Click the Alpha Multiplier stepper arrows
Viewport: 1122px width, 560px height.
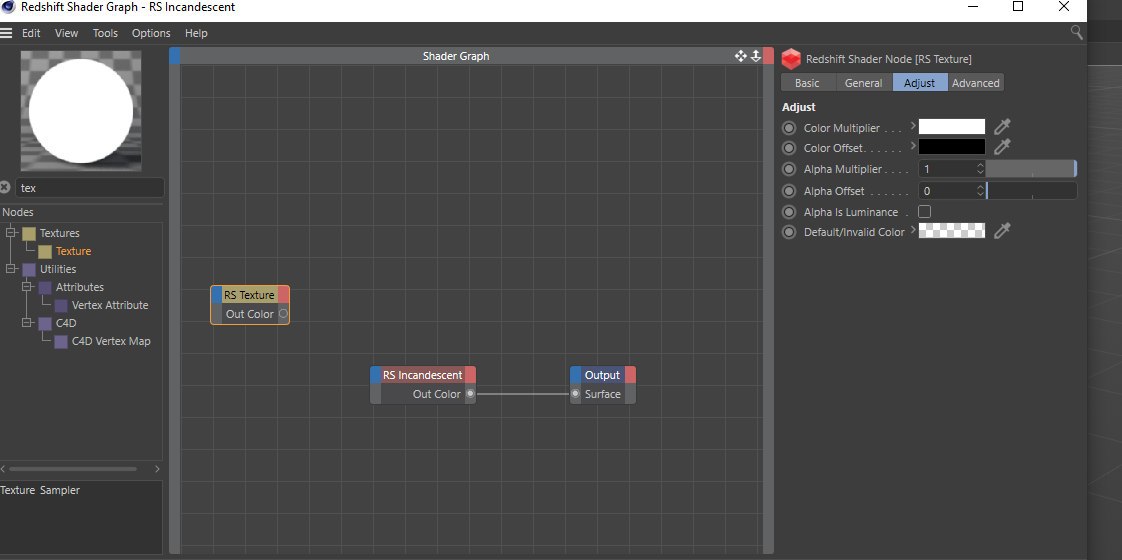pos(980,169)
